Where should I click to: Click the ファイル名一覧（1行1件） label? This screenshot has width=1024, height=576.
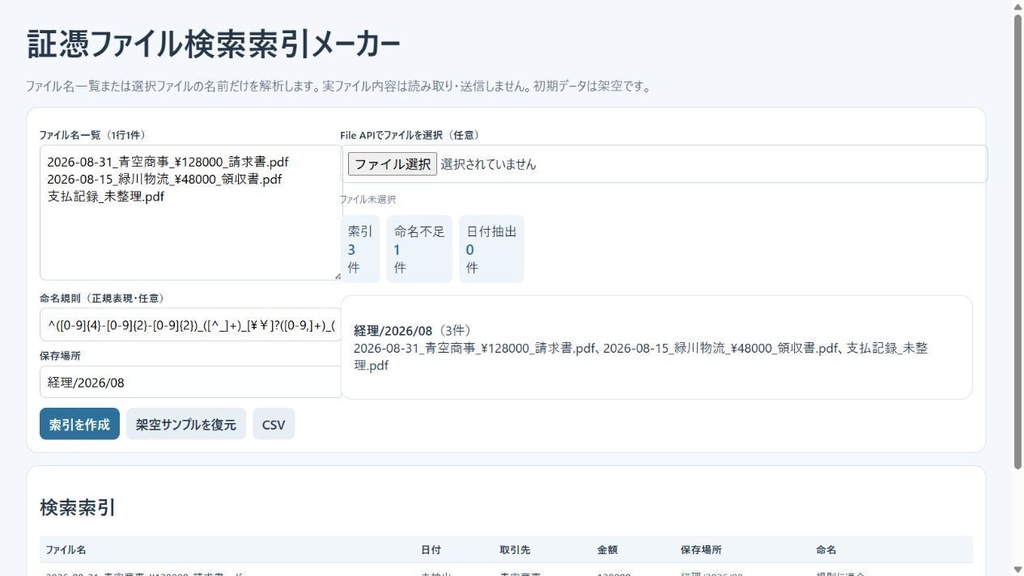point(92,135)
